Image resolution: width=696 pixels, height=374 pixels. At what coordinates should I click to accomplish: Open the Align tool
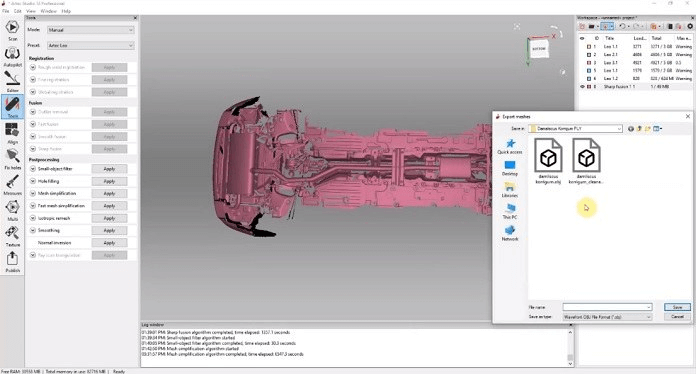click(12, 133)
